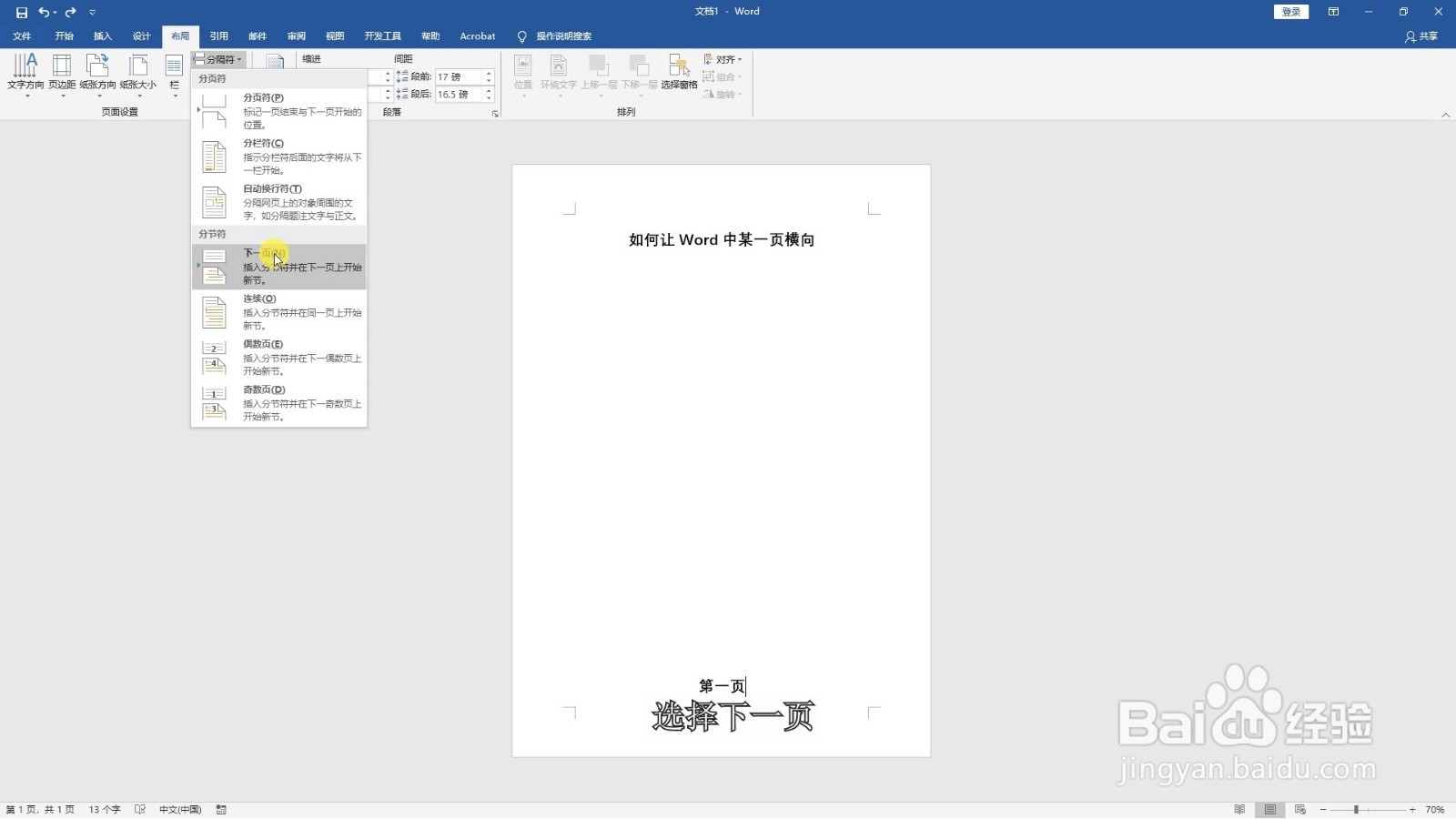The image size is (1456, 819).
Task: Collapse the 分隔符 breaks dropdown
Action: coord(217,59)
